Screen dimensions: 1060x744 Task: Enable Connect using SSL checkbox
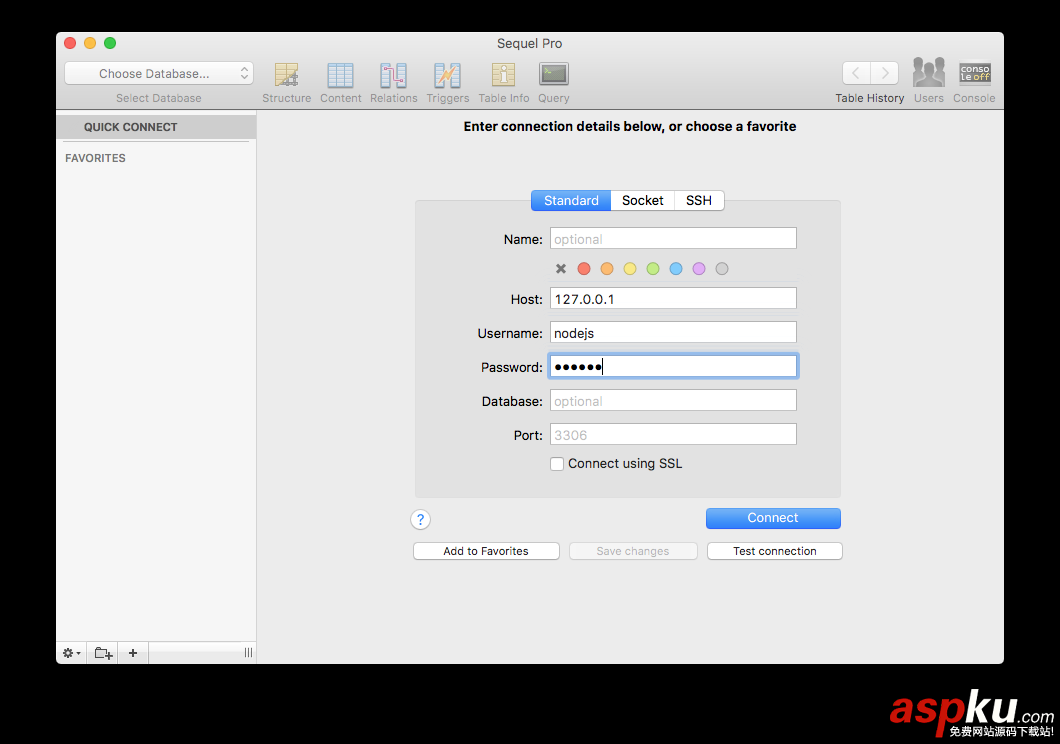pyautogui.click(x=557, y=464)
